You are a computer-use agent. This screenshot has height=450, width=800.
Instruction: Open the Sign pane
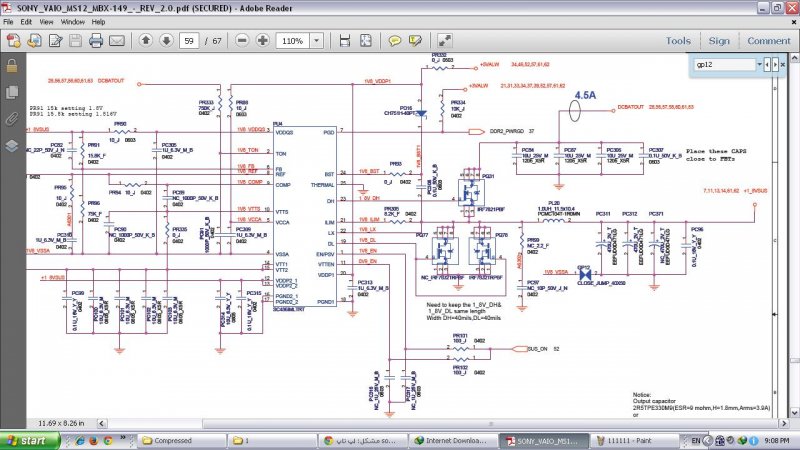[719, 41]
